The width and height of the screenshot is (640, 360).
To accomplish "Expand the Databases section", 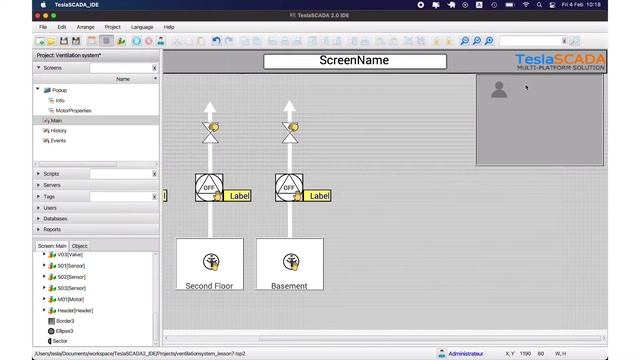I will coord(38,219).
